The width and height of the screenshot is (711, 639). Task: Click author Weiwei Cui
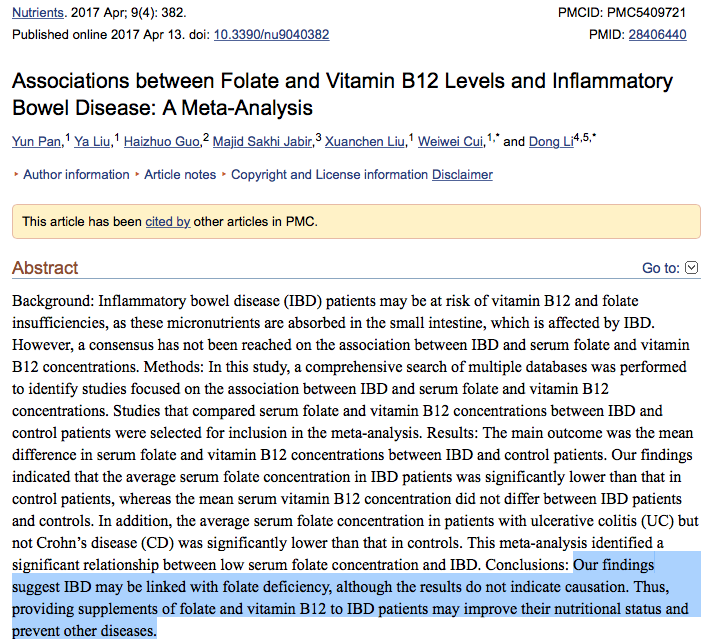[450, 142]
